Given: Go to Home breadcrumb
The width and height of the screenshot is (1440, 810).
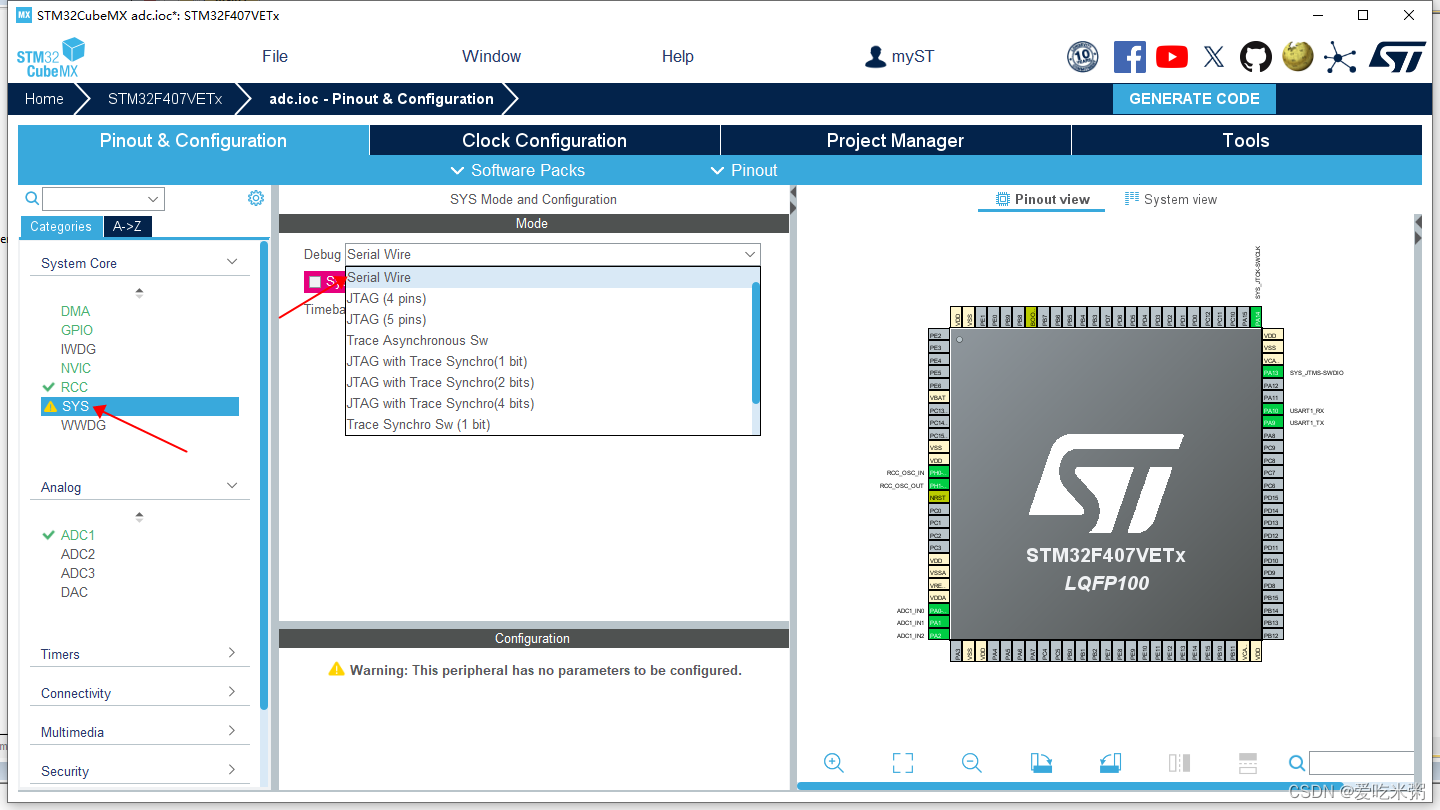Looking at the screenshot, I should 44,98.
